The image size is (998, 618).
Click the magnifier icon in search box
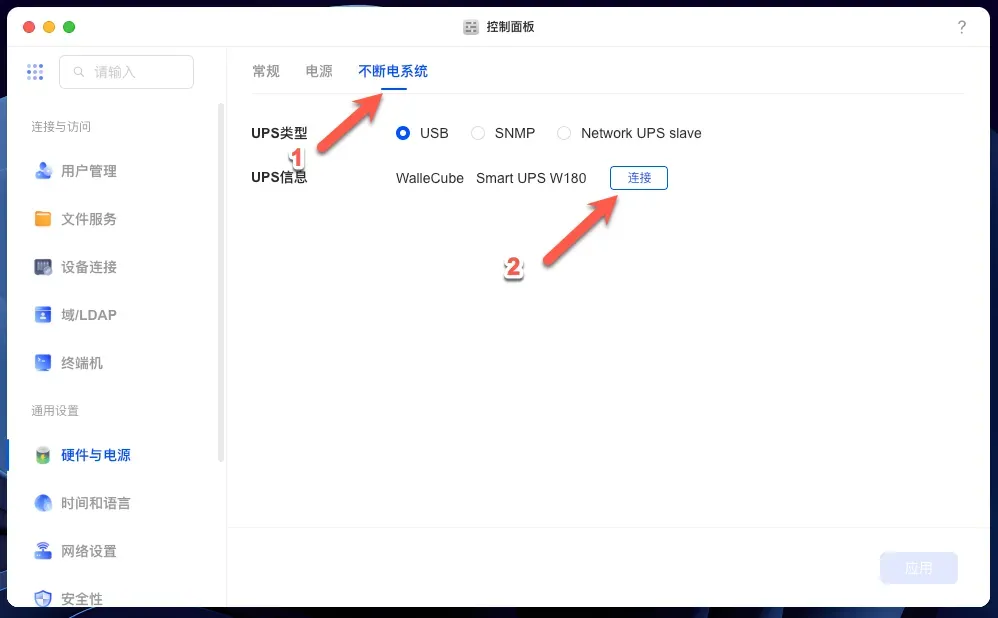pos(79,72)
